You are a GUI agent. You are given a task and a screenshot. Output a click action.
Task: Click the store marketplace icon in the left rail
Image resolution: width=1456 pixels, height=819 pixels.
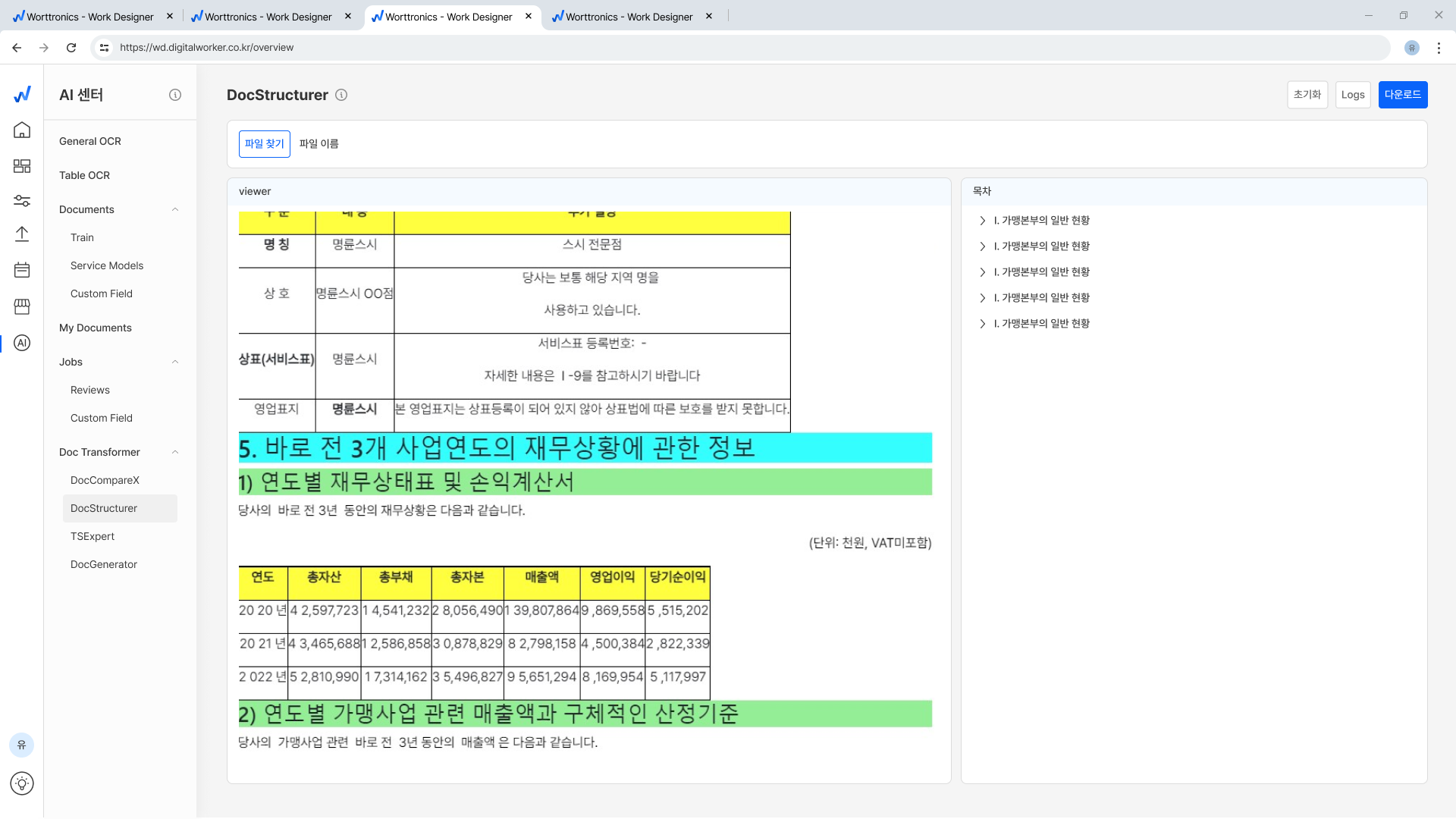22,306
